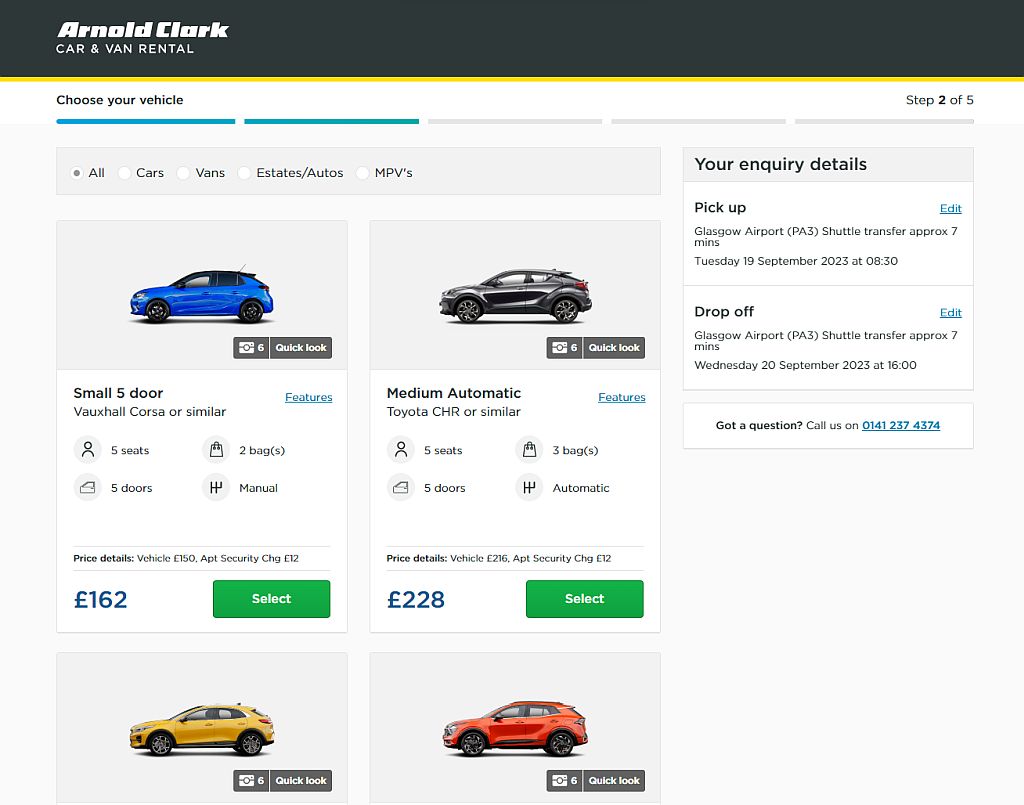Click the bags icon showing 3 bag(s)
This screenshot has width=1024, height=805.
pyautogui.click(x=528, y=450)
